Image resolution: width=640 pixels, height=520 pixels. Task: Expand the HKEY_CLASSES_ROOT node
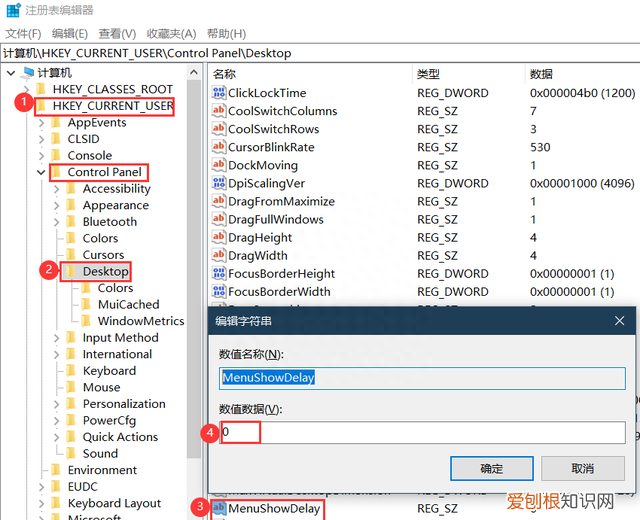tap(27, 89)
